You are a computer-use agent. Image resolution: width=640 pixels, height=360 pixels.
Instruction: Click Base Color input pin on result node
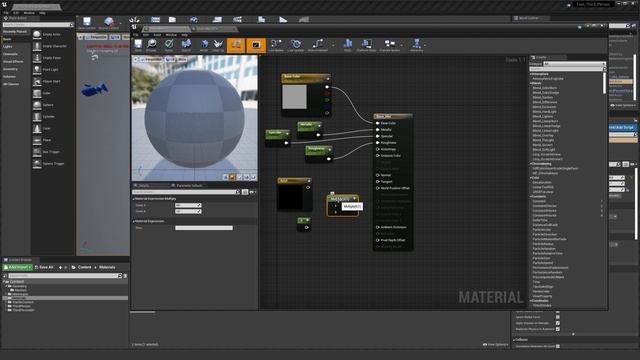click(378, 123)
